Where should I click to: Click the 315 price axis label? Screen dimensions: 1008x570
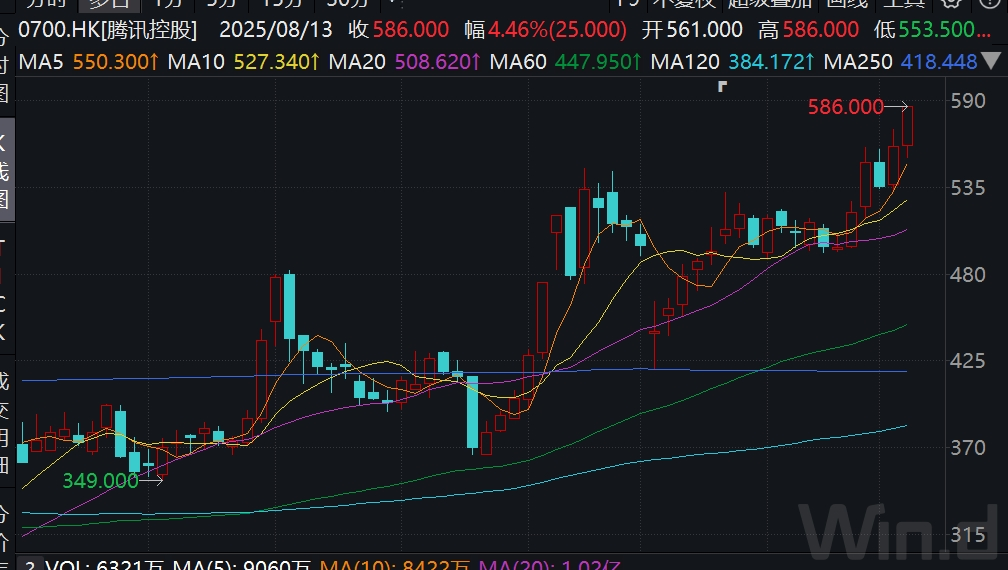[968, 534]
